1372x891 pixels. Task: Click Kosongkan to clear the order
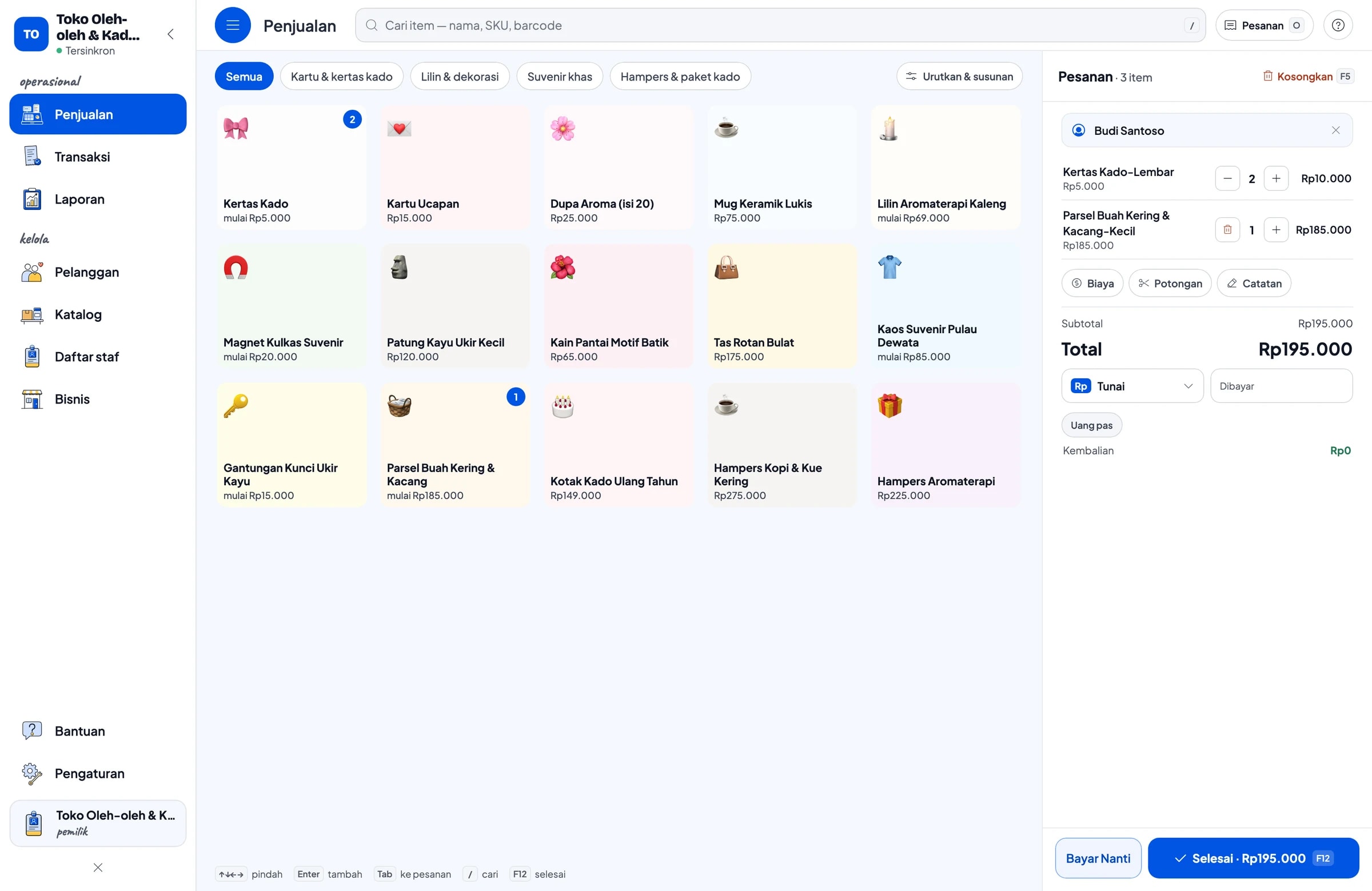pyautogui.click(x=1307, y=77)
